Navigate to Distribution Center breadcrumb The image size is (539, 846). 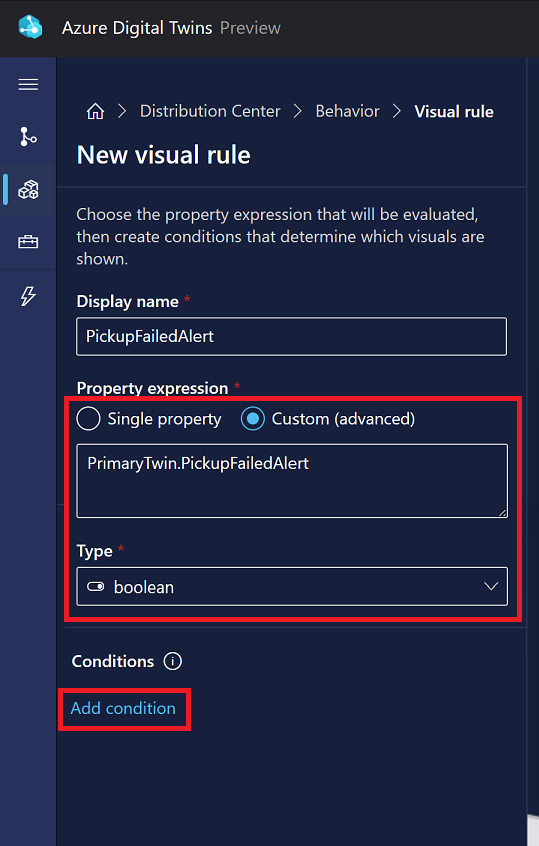(210, 111)
